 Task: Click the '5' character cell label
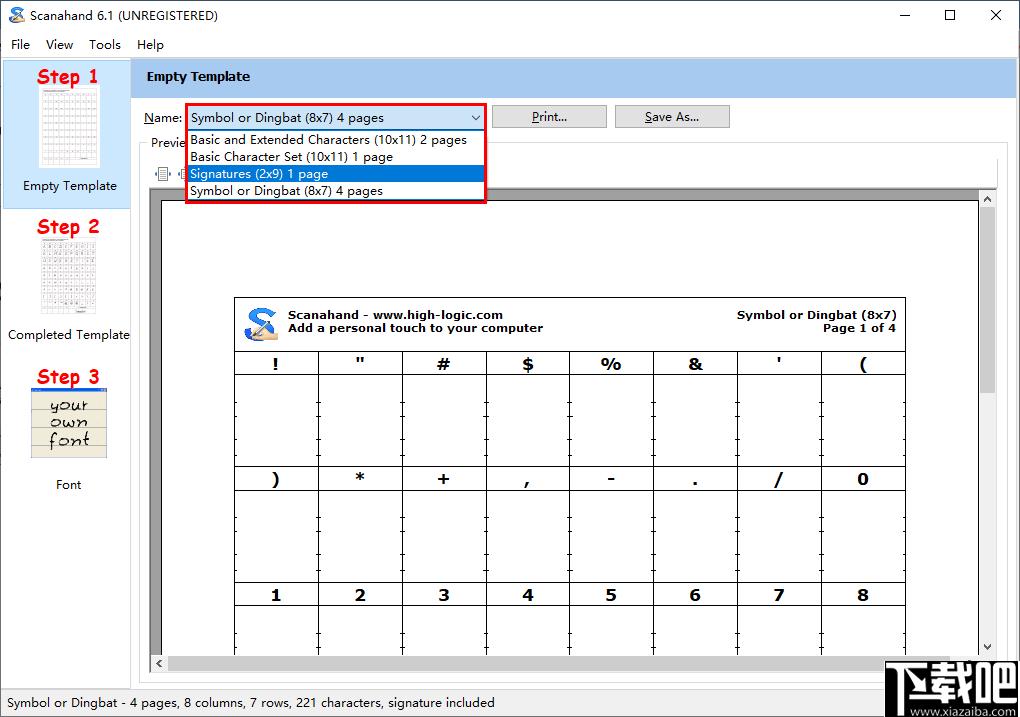coord(611,595)
